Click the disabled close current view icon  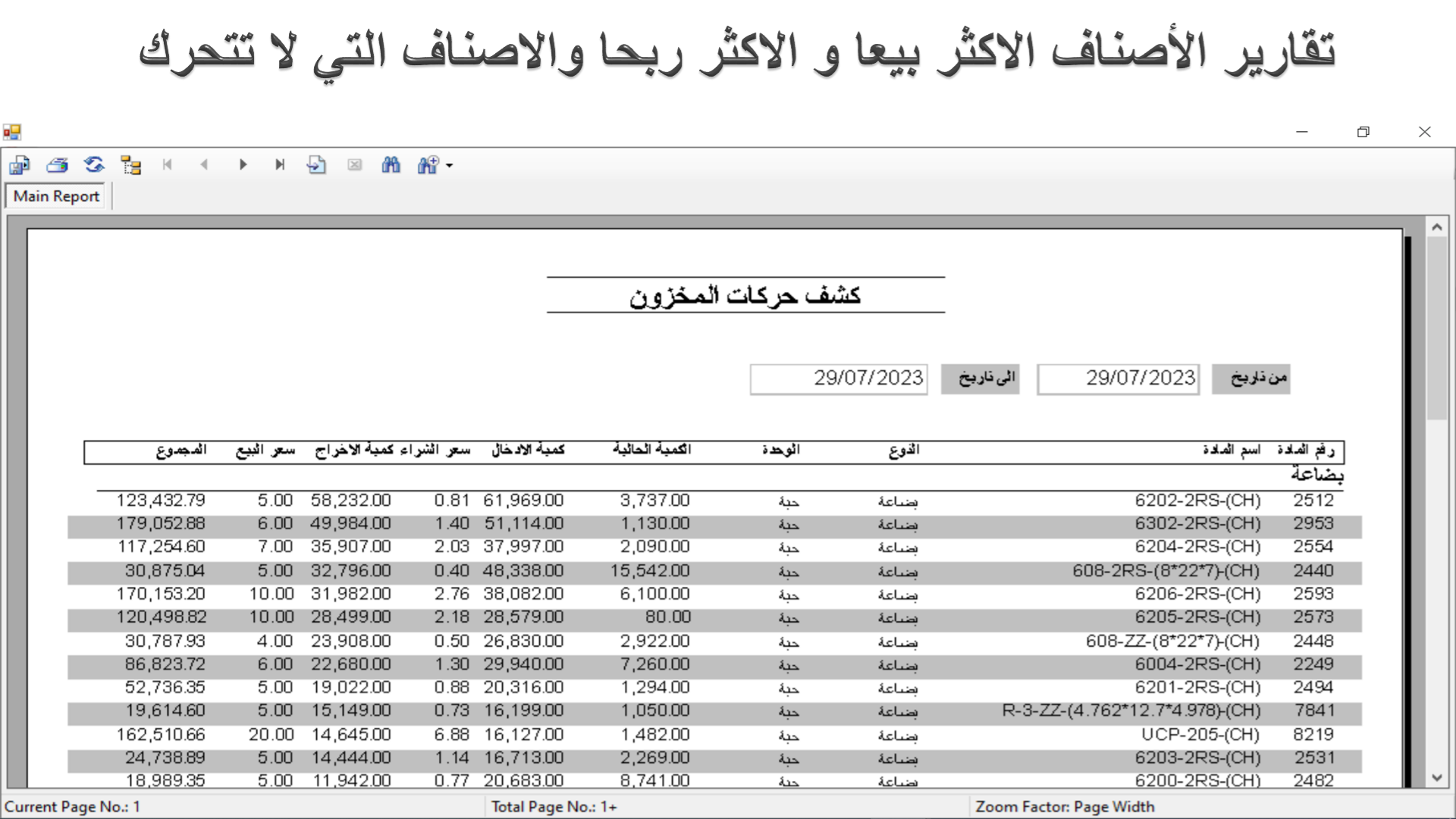354,165
